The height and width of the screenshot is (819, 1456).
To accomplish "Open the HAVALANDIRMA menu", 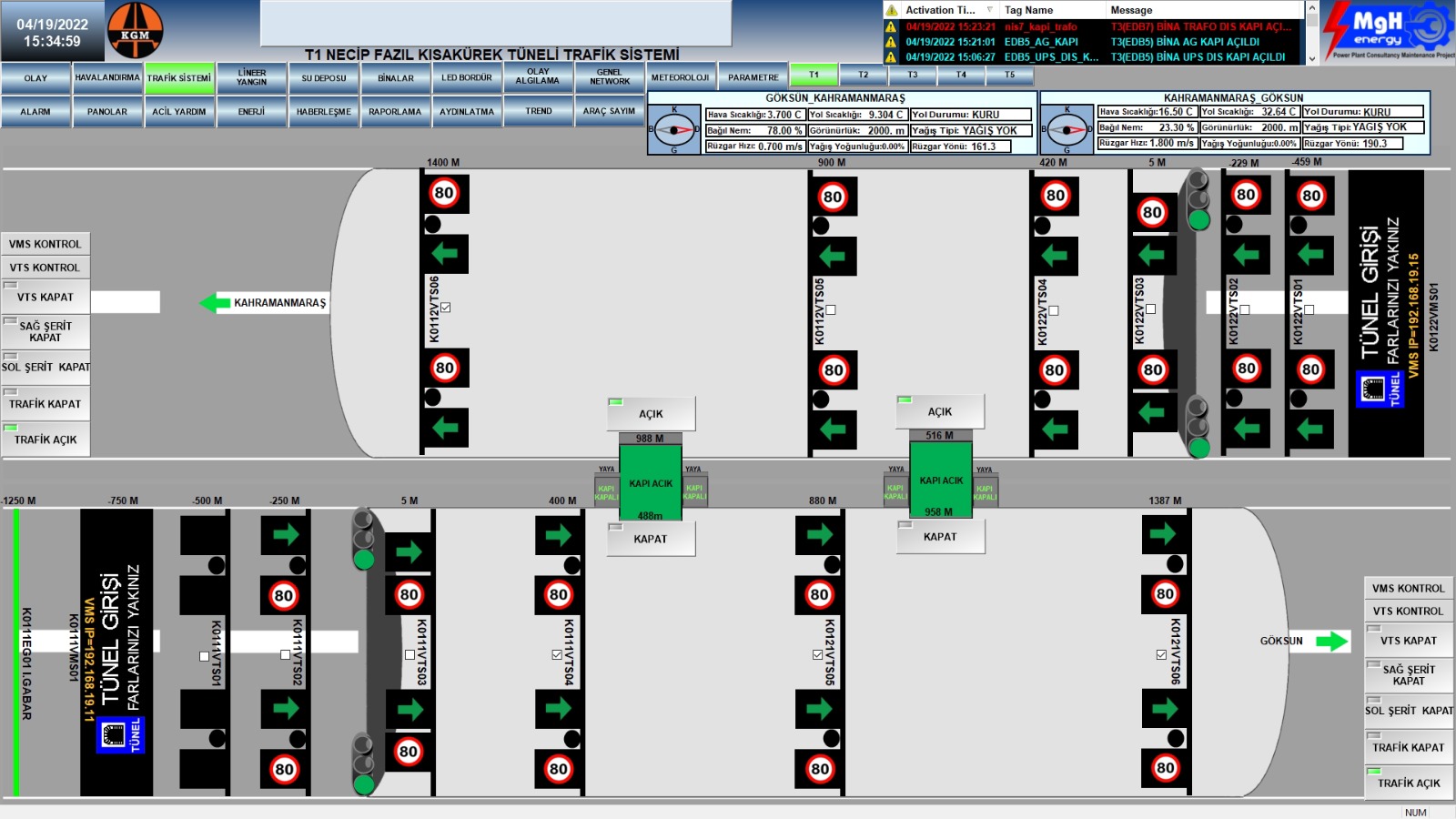I will [x=107, y=78].
